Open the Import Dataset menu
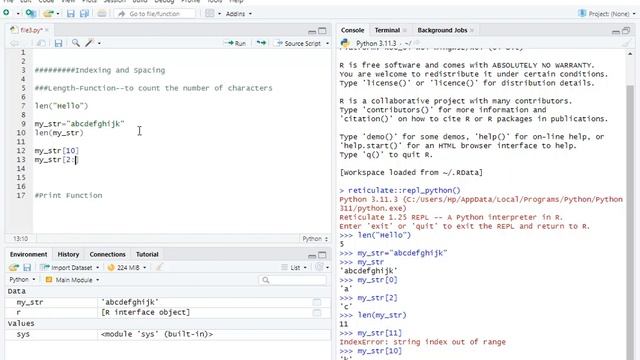The image size is (640, 360). coord(70,268)
